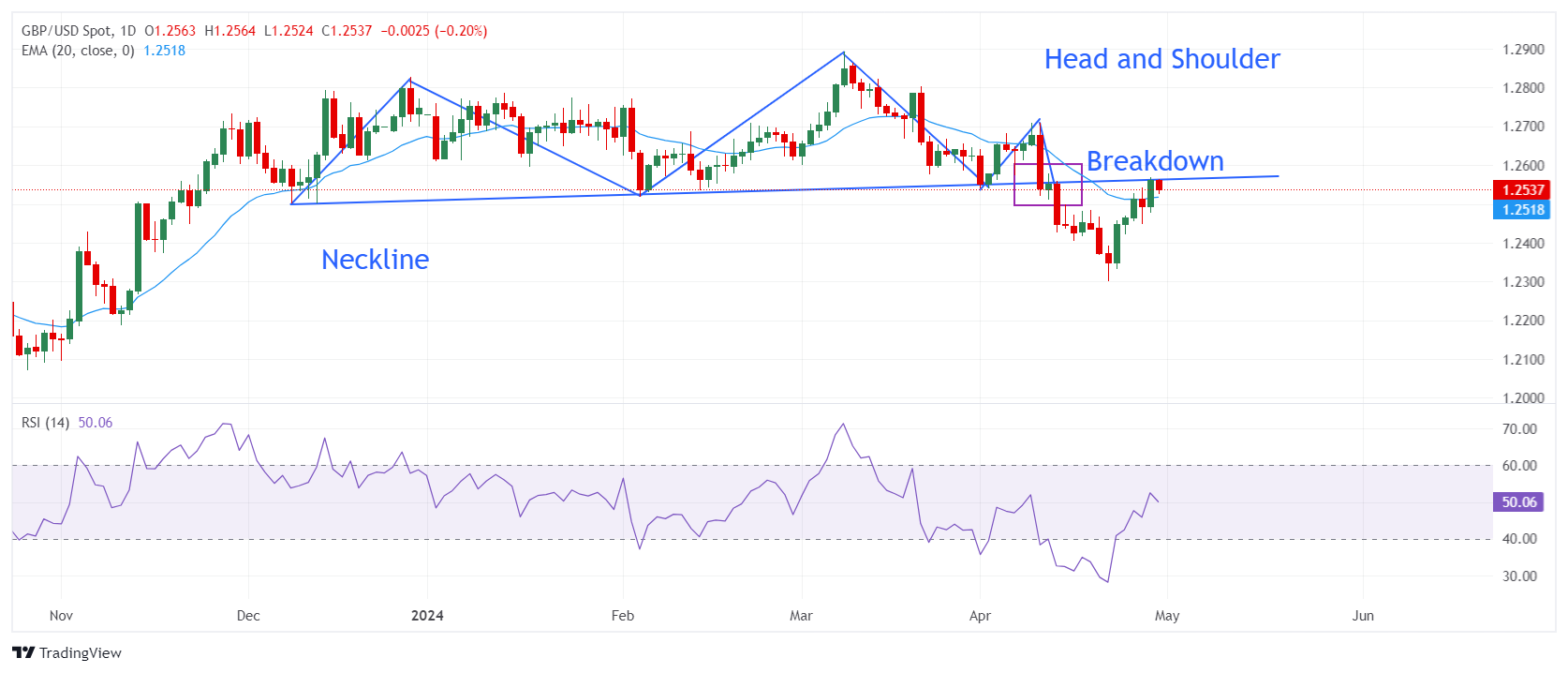Select the "Neckline" text annotation
Image resolution: width=1568 pixels, height=673 pixels.
tap(375, 260)
